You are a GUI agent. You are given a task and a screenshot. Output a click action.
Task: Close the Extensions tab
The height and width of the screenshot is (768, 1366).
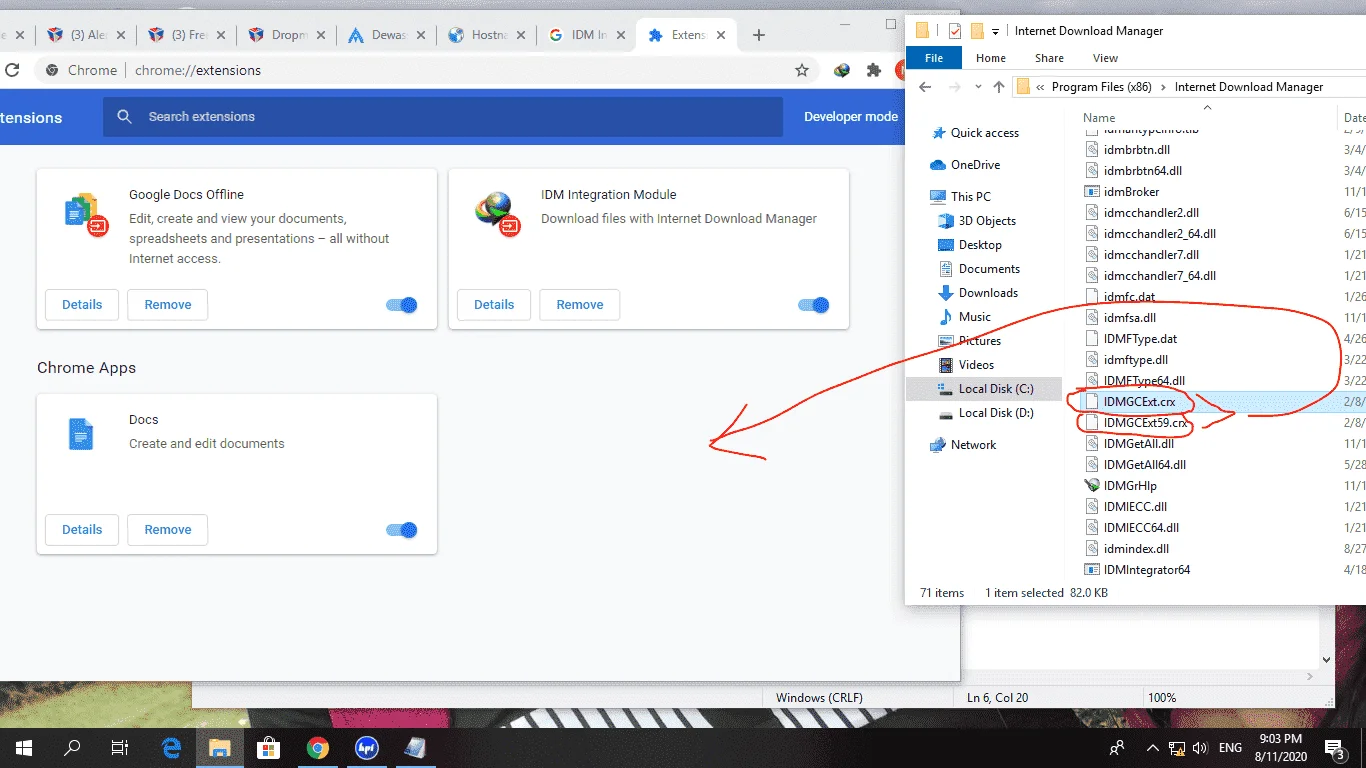pyautogui.click(x=722, y=35)
